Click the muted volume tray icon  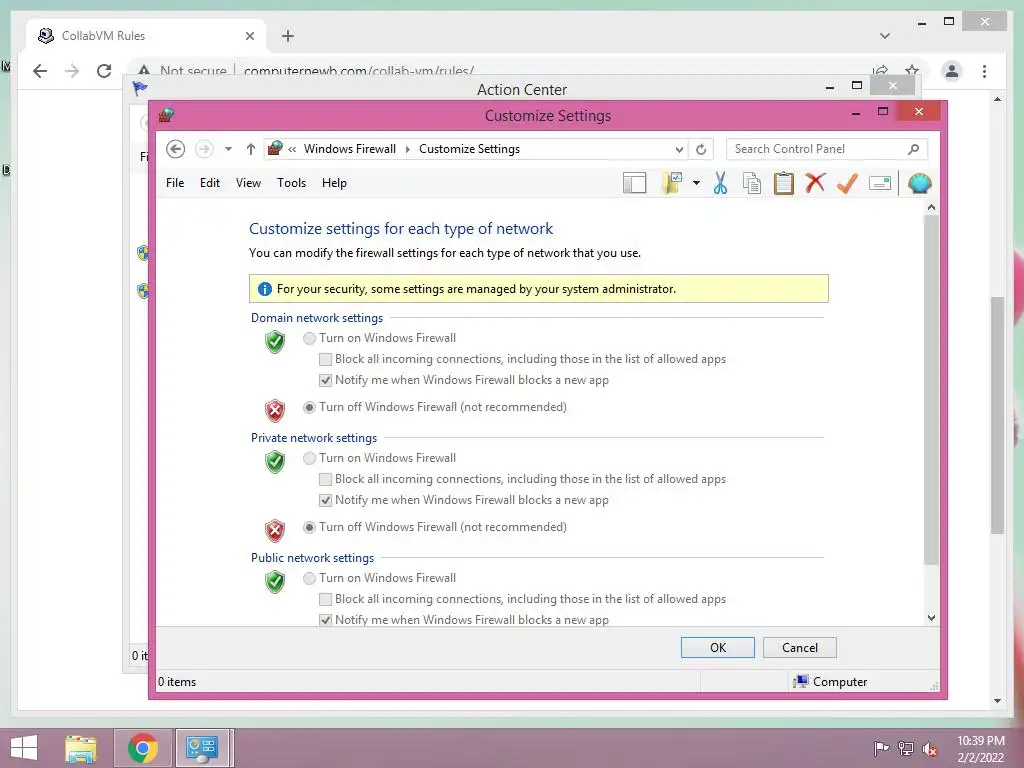[x=929, y=749]
